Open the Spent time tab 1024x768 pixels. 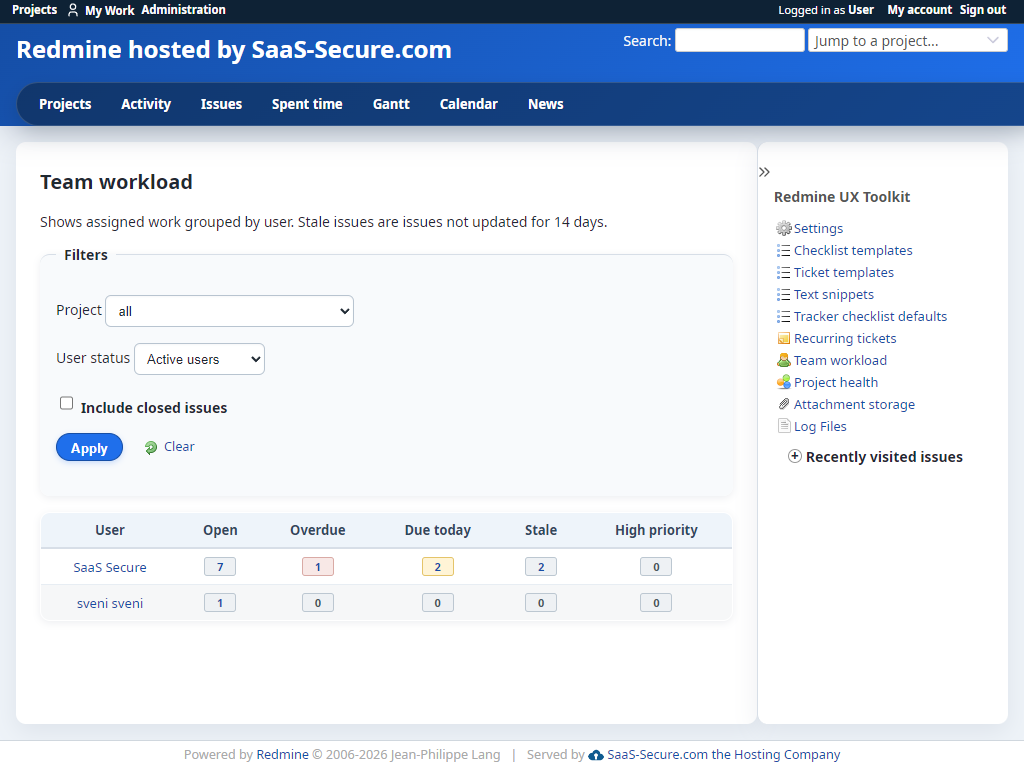[307, 104]
